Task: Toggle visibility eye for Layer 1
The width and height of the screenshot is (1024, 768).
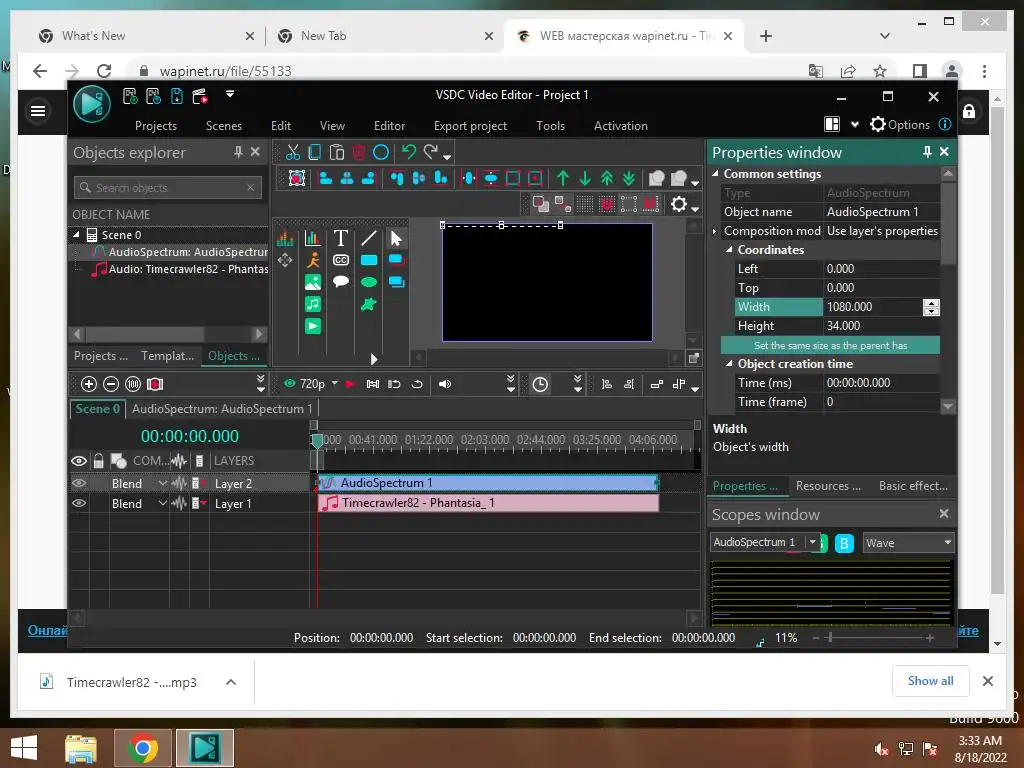Action: point(79,504)
